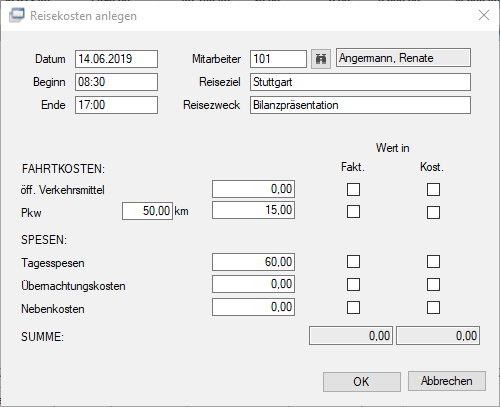
Task: Click the SUMME Fakt. total field
Action: tap(351, 336)
